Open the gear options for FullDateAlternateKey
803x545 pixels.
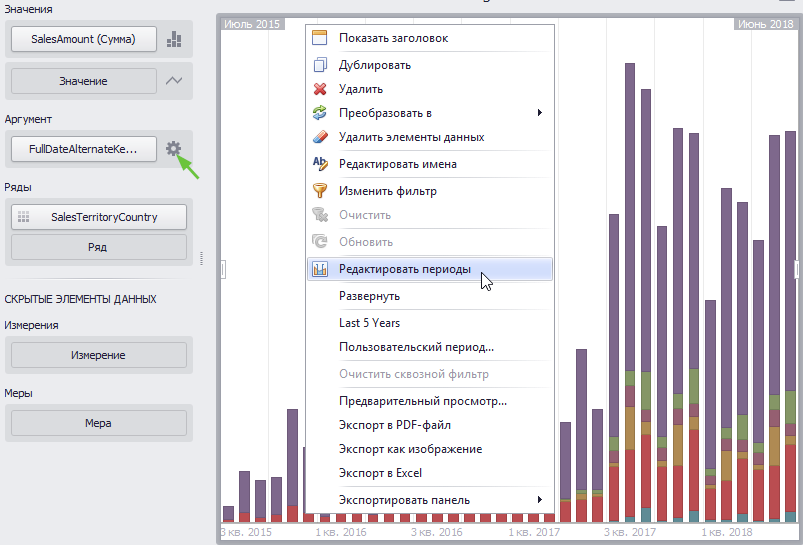click(x=174, y=149)
